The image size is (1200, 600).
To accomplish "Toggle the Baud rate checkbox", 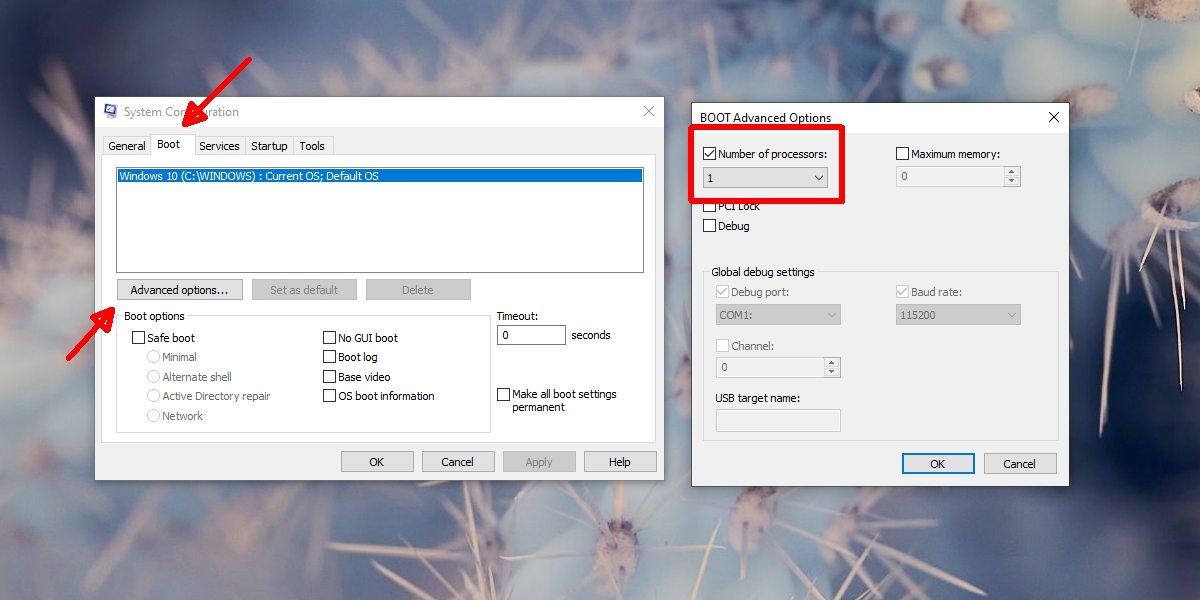I will [x=903, y=292].
